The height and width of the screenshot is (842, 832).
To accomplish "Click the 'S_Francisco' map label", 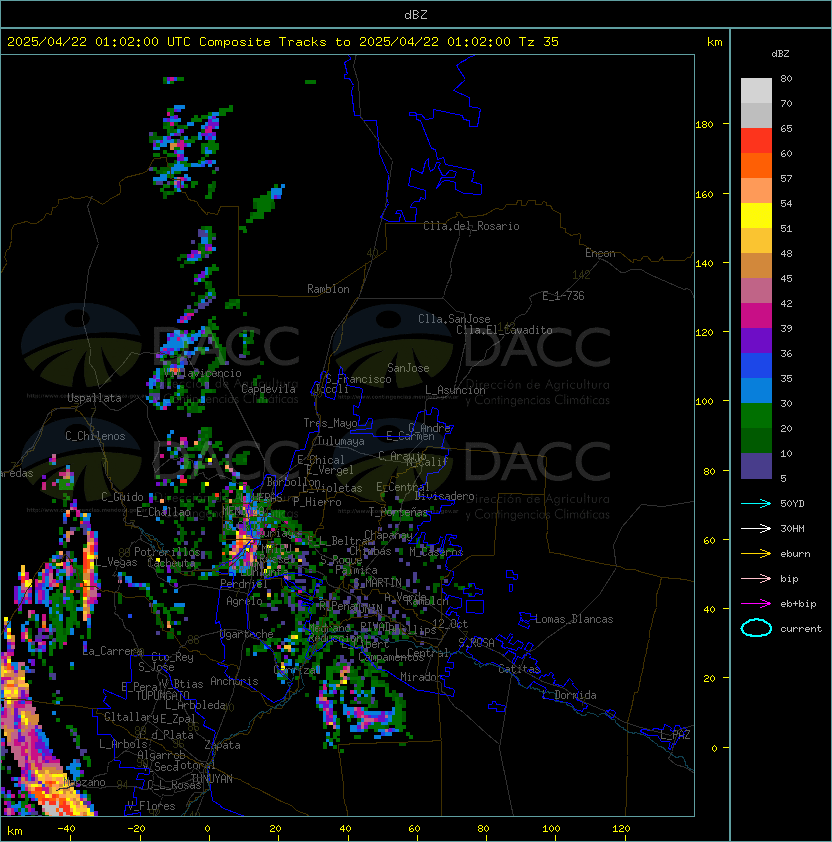I will tap(358, 379).
